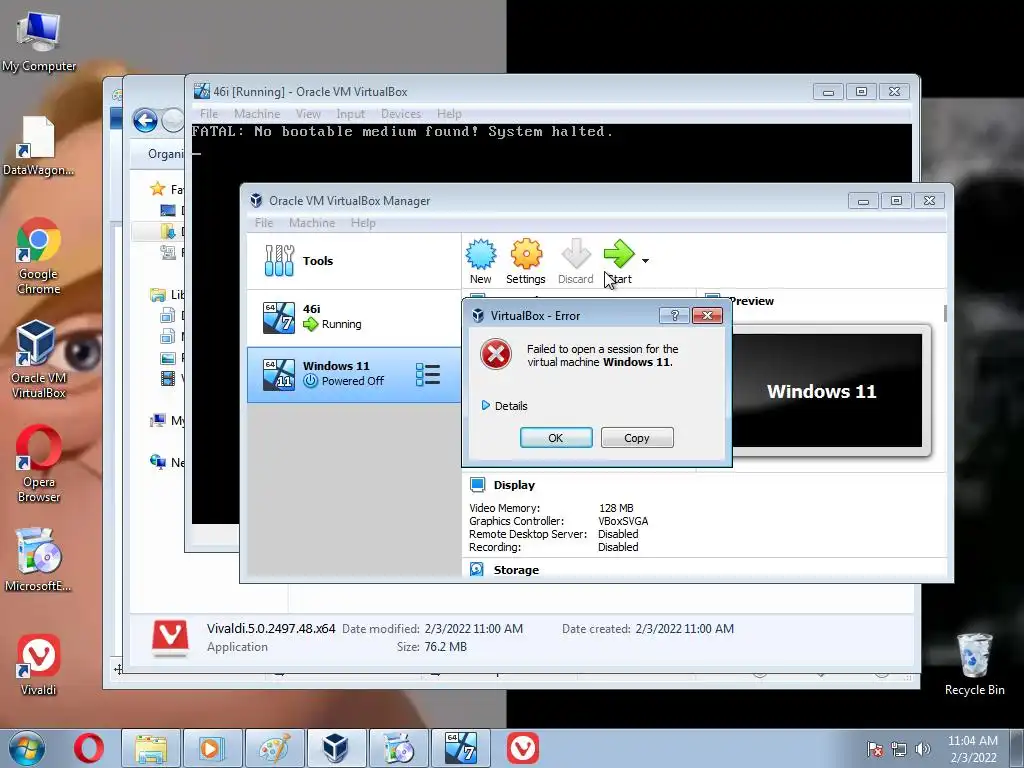Image resolution: width=1024 pixels, height=768 pixels.
Task: Click the Vivaldi.5.0.2497.48.x64 file name
Action: (271, 628)
